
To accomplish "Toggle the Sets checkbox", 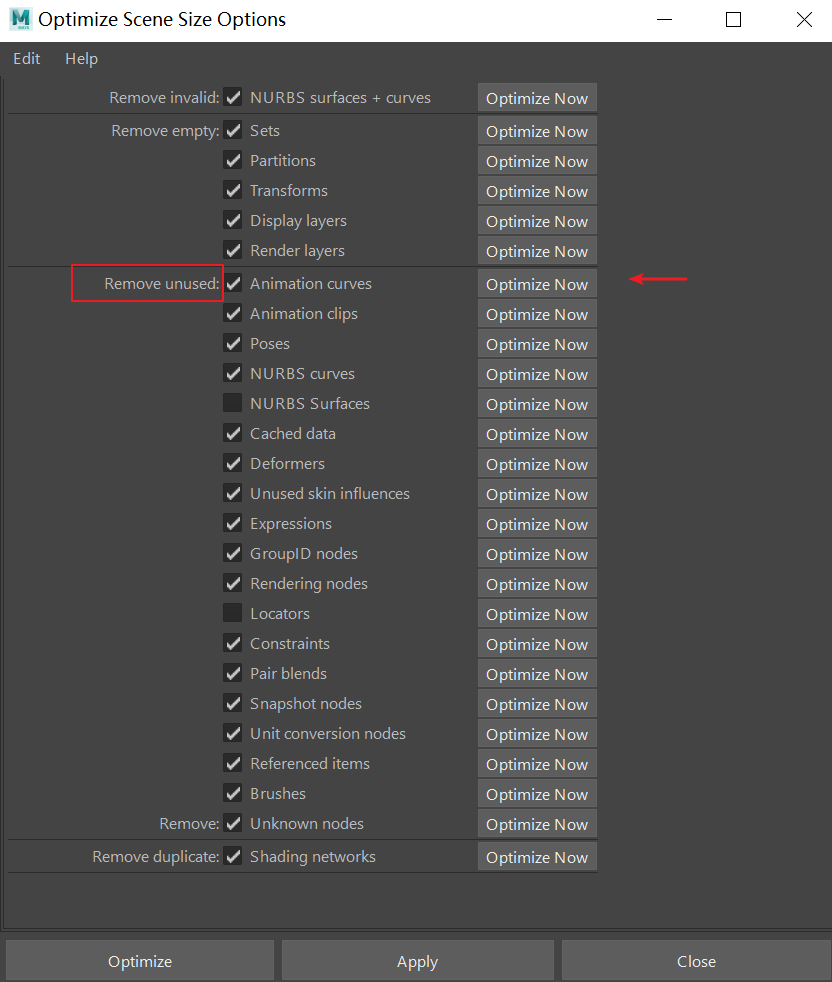I will pyautogui.click(x=233, y=130).
